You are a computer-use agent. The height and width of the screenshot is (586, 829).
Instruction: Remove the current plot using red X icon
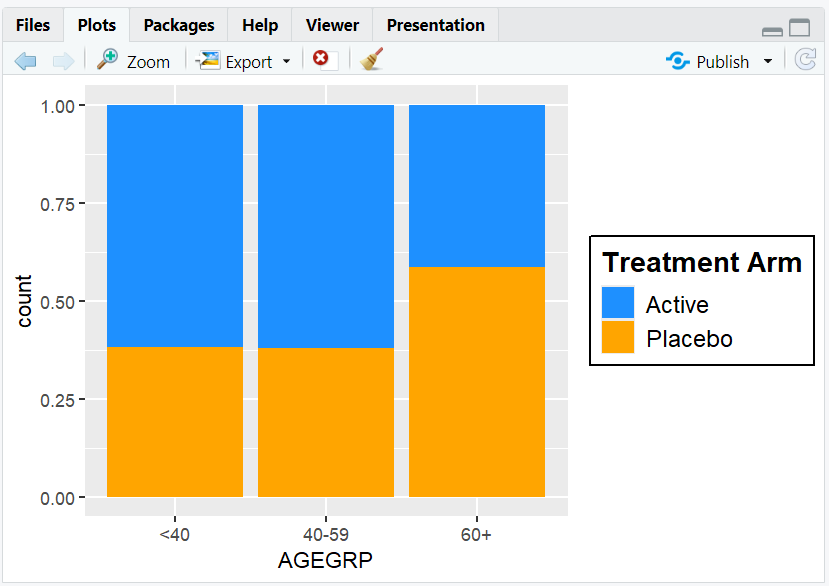[322, 60]
